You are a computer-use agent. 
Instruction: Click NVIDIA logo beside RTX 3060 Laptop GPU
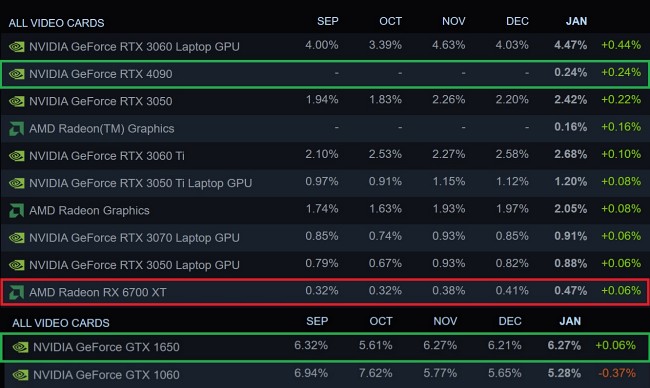[x=17, y=46]
